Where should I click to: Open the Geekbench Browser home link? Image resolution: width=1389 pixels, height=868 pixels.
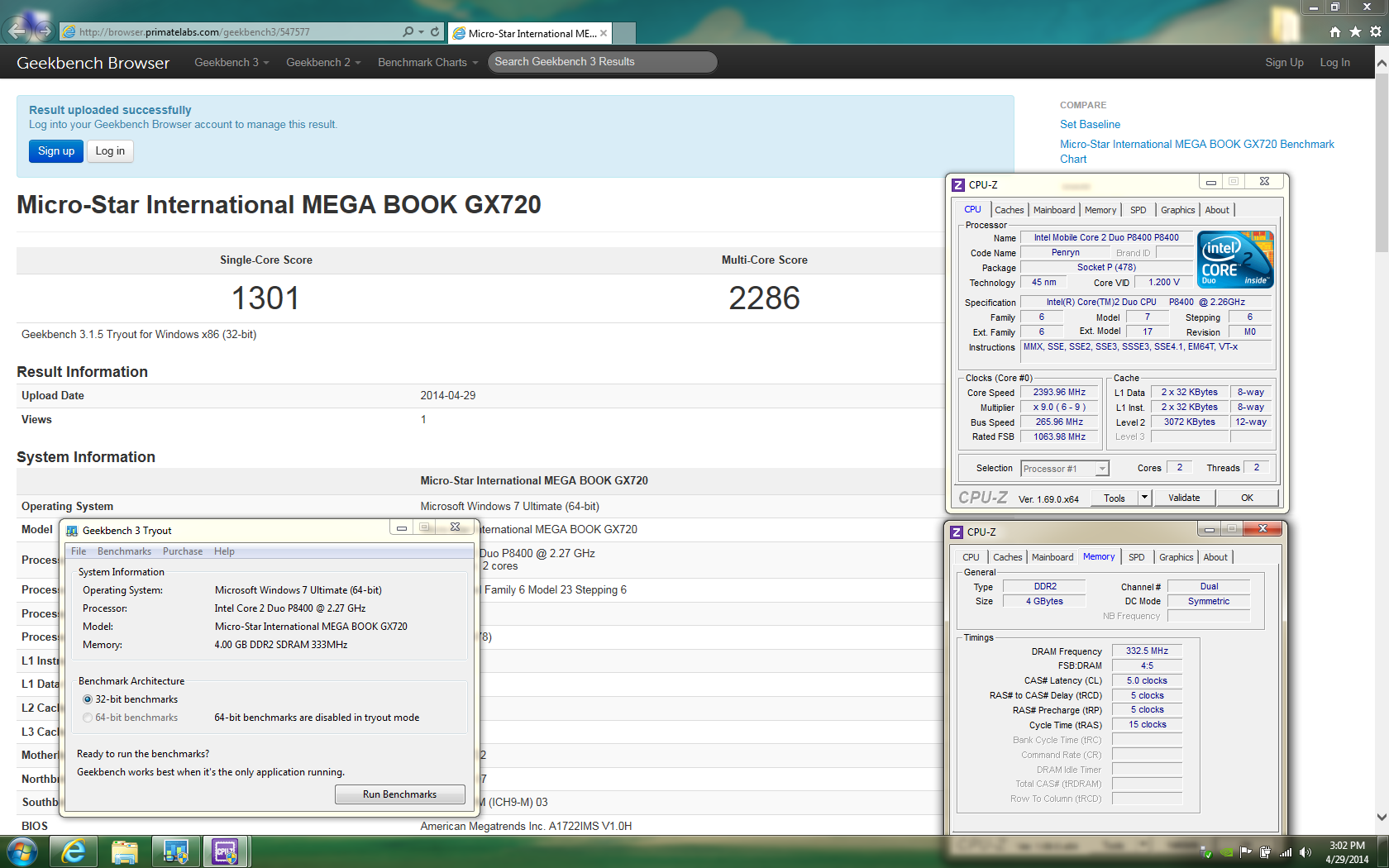tap(93, 63)
